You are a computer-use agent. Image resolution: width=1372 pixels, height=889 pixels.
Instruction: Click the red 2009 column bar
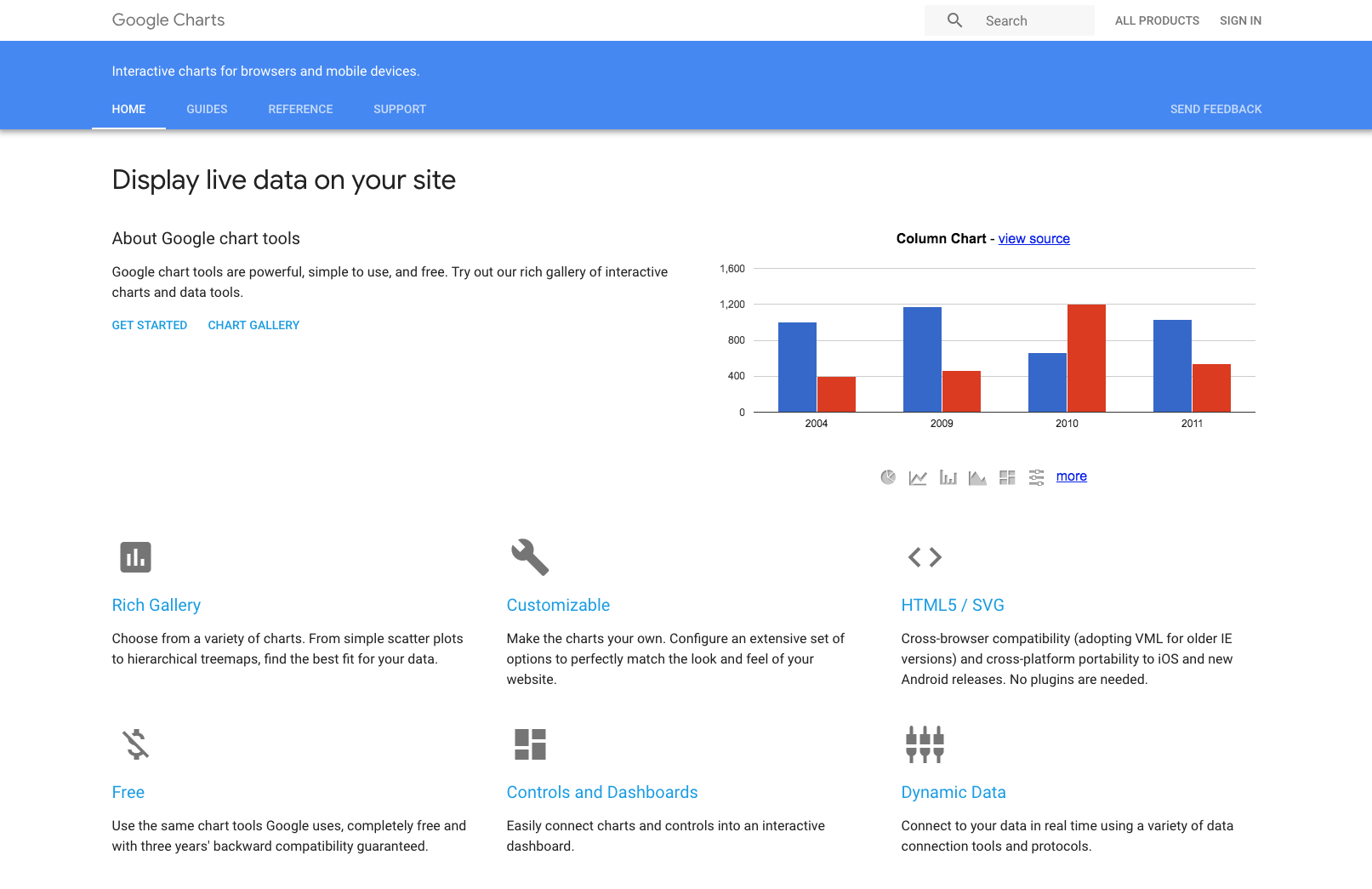(x=961, y=391)
